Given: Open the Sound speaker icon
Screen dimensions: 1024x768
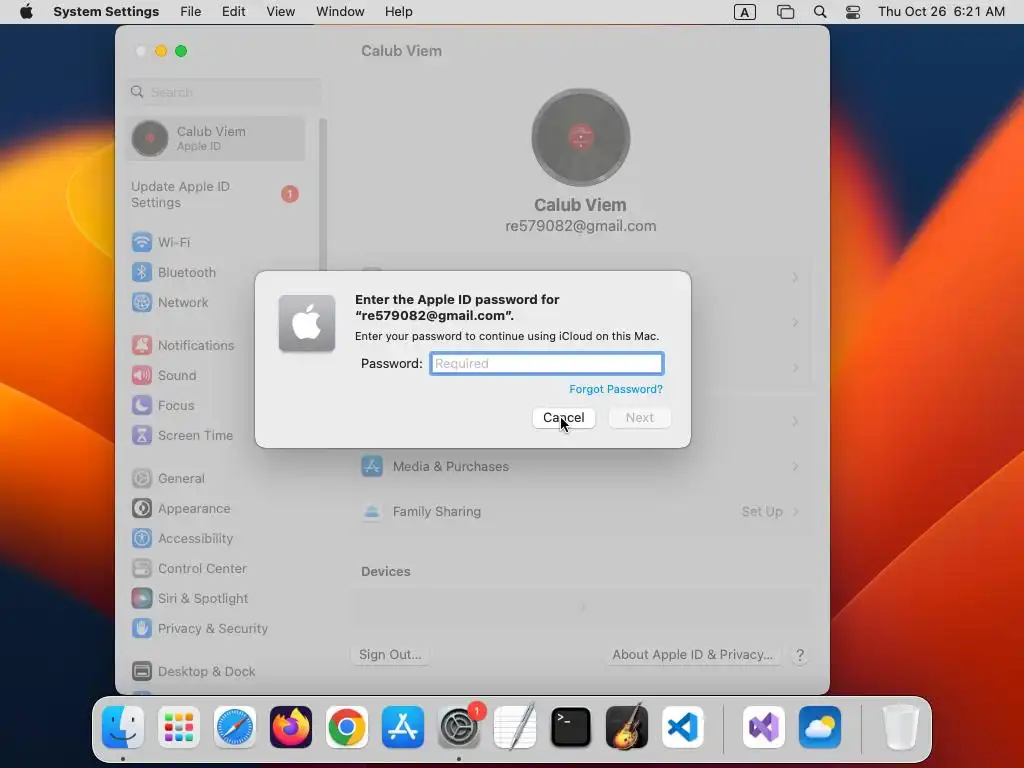Looking at the screenshot, I should coord(142,375).
